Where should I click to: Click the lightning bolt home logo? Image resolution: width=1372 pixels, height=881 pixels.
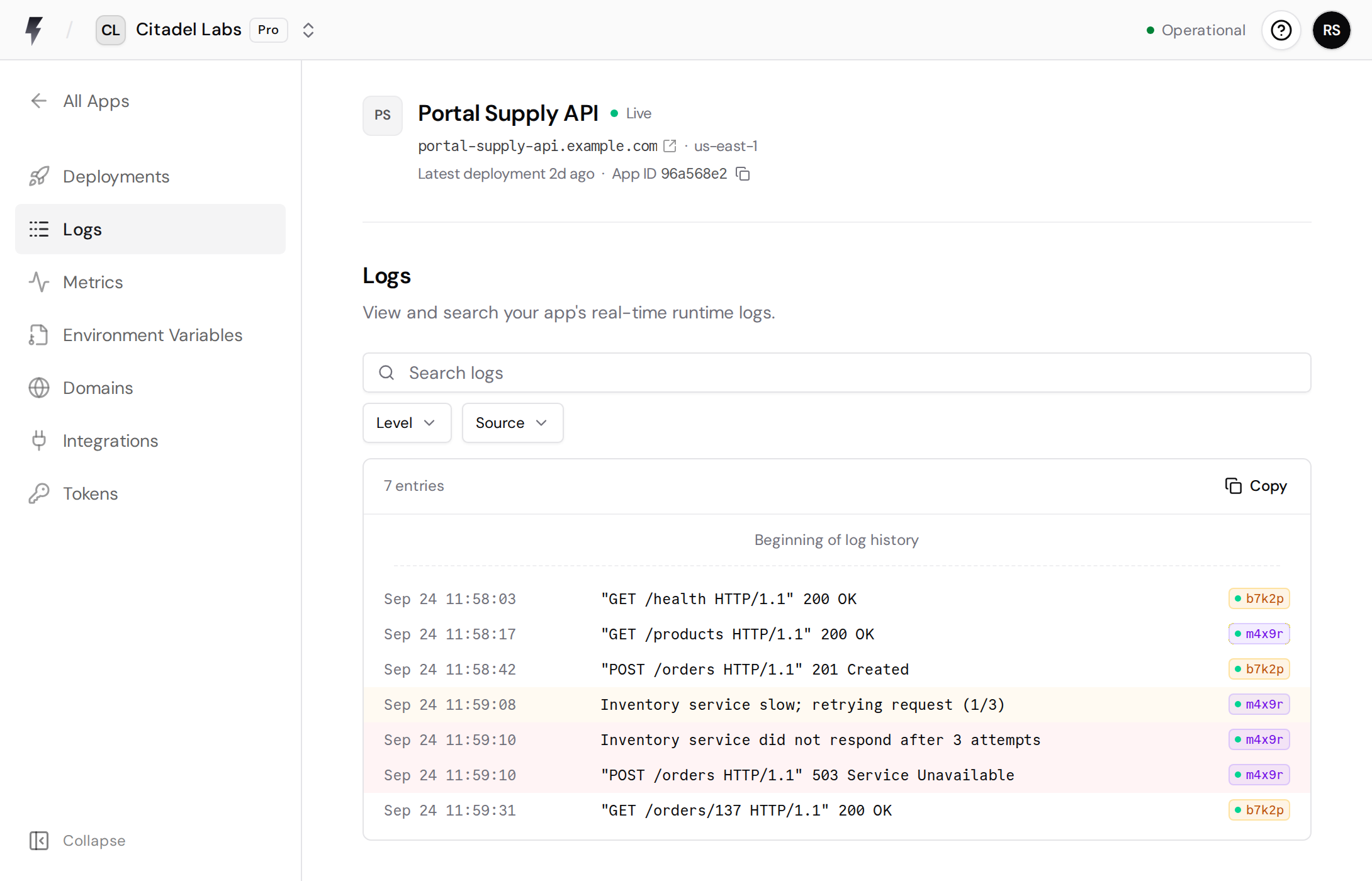pyautogui.click(x=35, y=30)
